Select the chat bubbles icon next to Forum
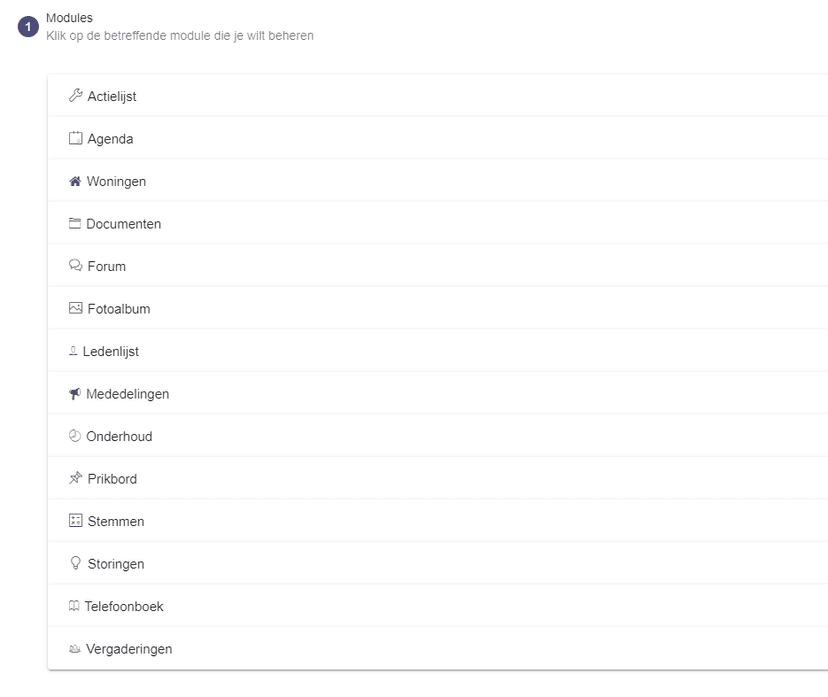 [75, 266]
